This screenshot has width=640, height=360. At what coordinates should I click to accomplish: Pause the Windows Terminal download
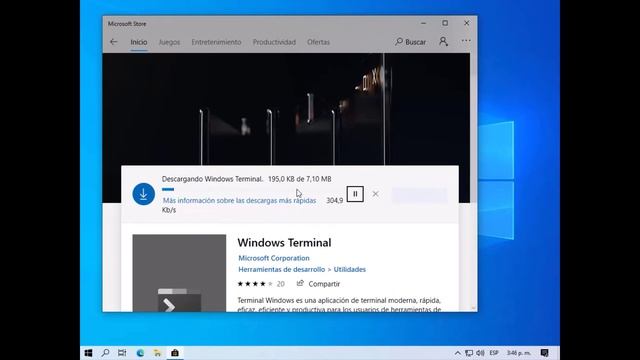point(355,194)
